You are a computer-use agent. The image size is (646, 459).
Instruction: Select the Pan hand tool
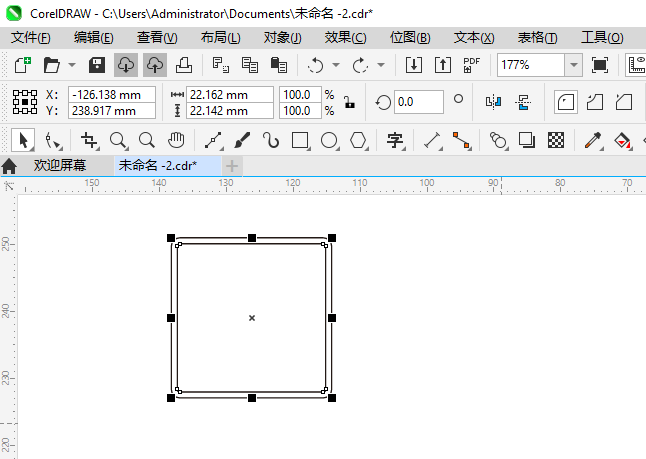(176, 141)
